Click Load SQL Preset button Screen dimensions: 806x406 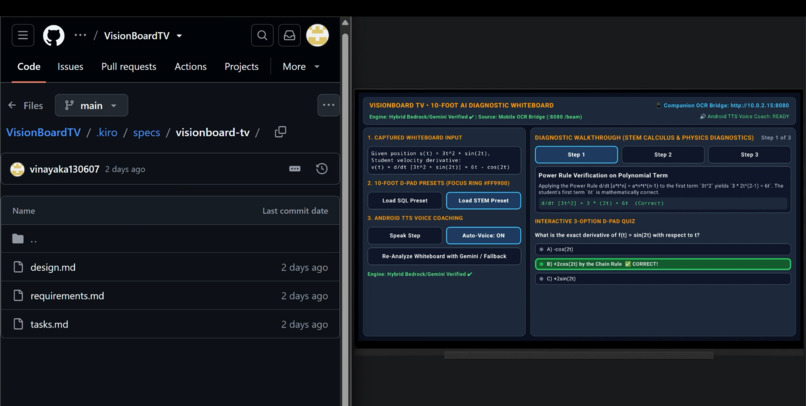tap(405, 200)
